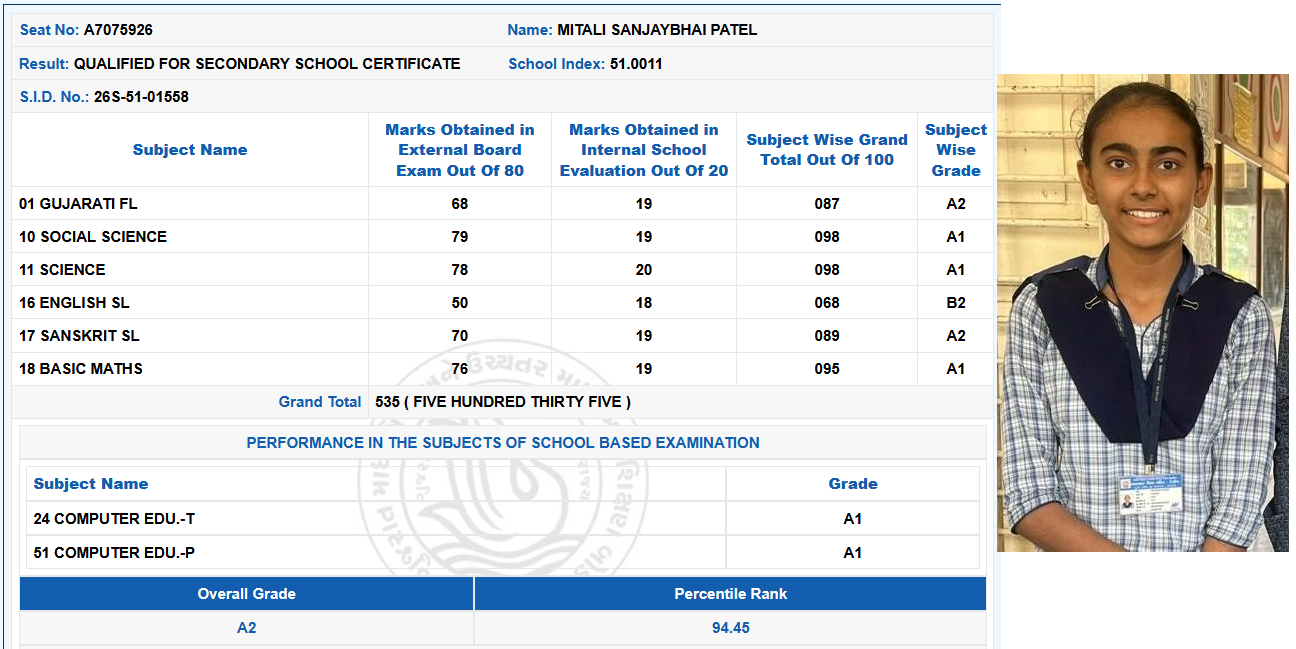Click the 18 BASIC MATHS subject cell
This screenshot has width=1296, height=649.
click(x=190, y=369)
